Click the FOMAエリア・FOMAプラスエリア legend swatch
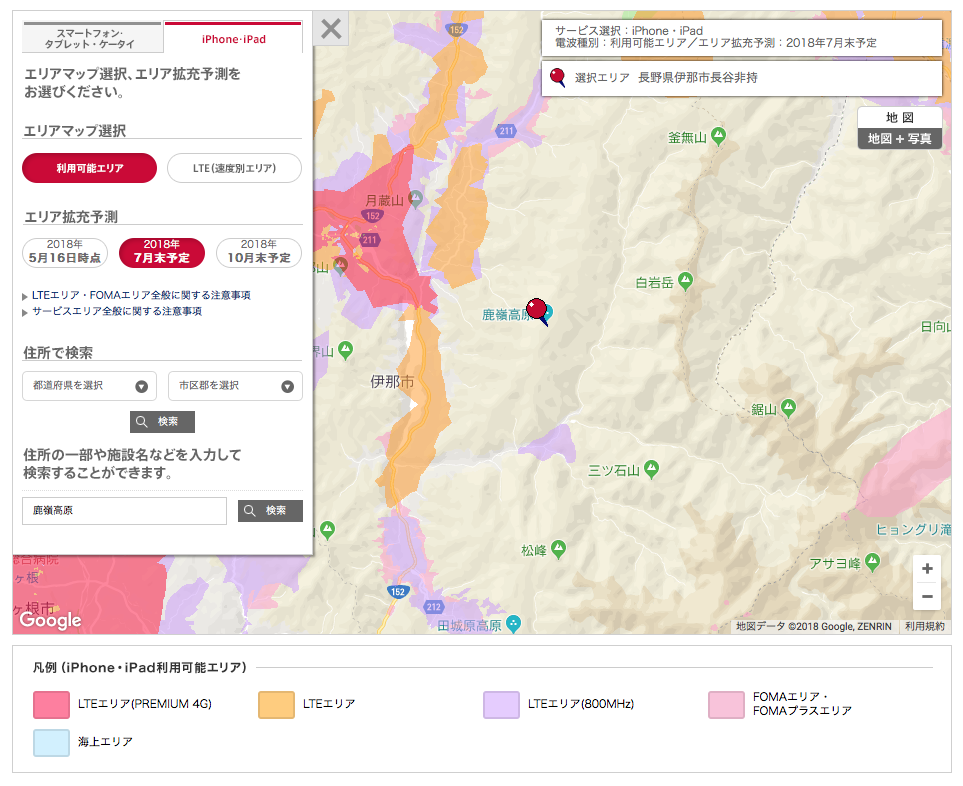Image resolution: width=963 pixels, height=786 pixels. tap(727, 705)
